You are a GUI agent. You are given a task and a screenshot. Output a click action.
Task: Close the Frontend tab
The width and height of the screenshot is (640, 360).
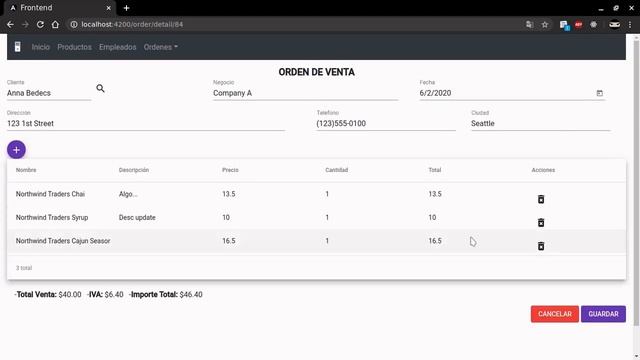pyautogui.click(x=109, y=8)
